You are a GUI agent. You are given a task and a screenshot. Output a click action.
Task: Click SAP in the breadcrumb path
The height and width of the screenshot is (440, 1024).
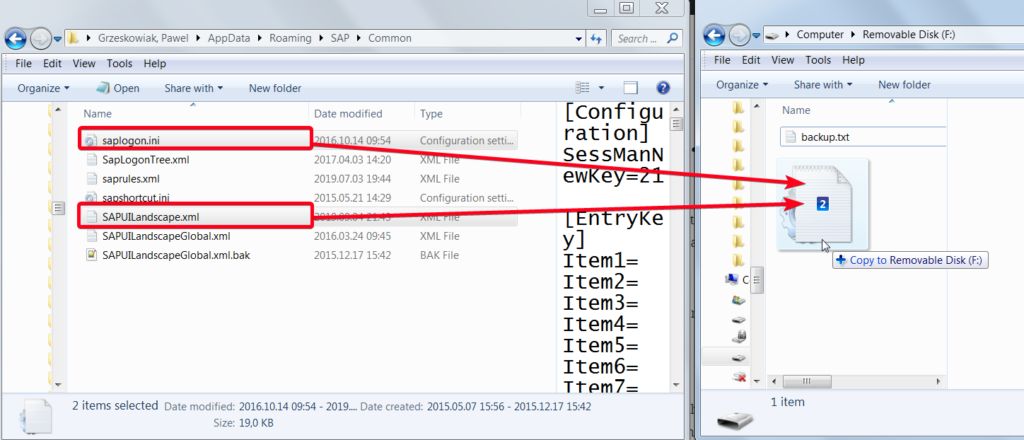pyautogui.click(x=340, y=39)
